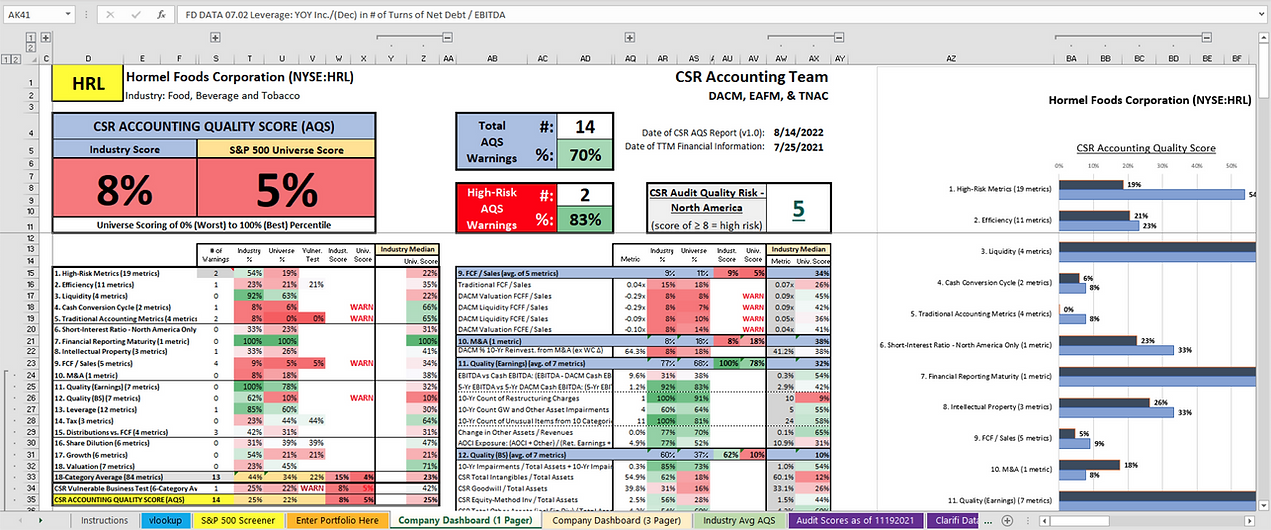Screen dimensions: 1271x530
Task: Expand the formula bar with the chevron
Action: click(1260, 15)
